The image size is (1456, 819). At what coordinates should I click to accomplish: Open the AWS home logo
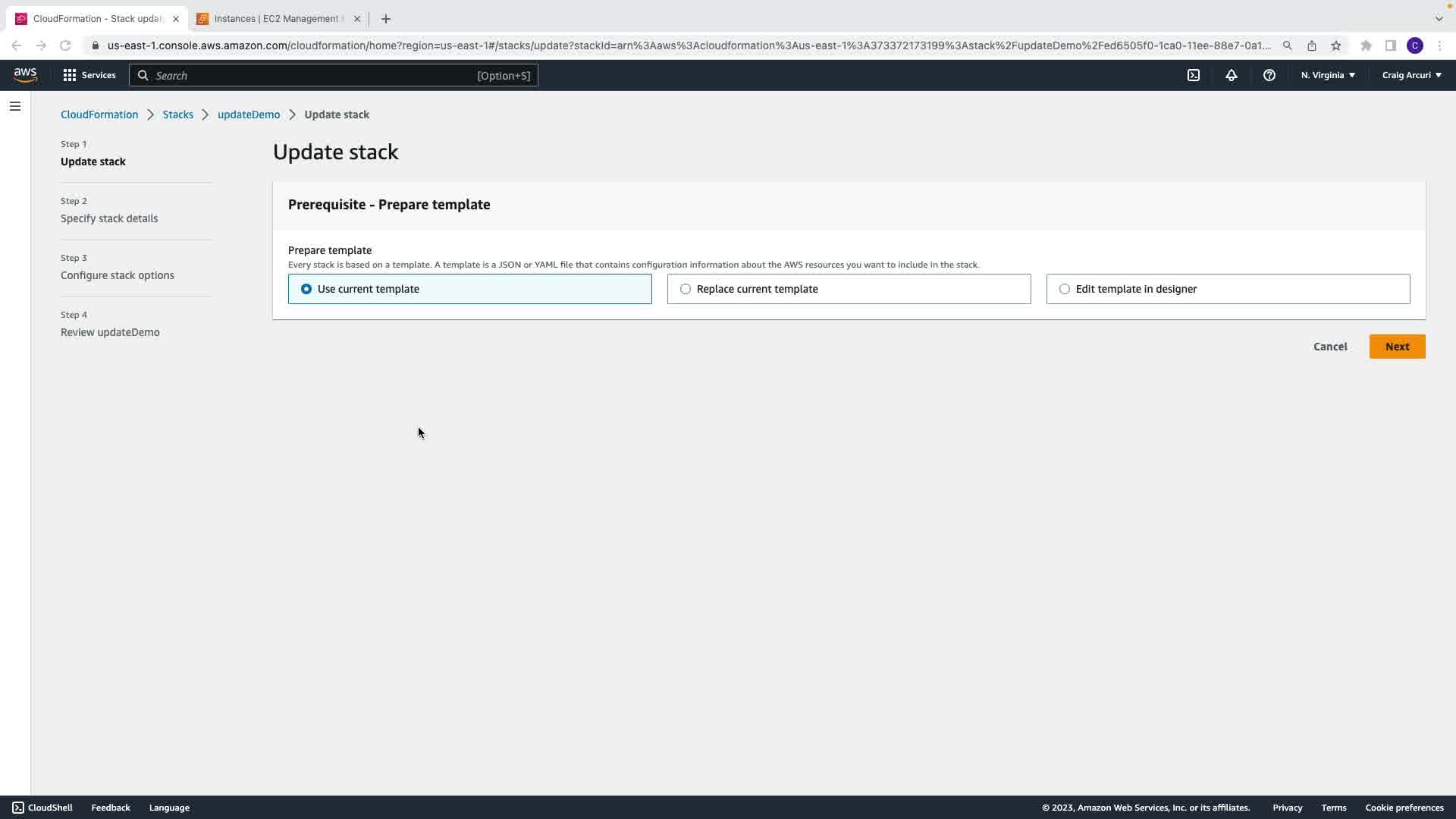click(x=25, y=75)
